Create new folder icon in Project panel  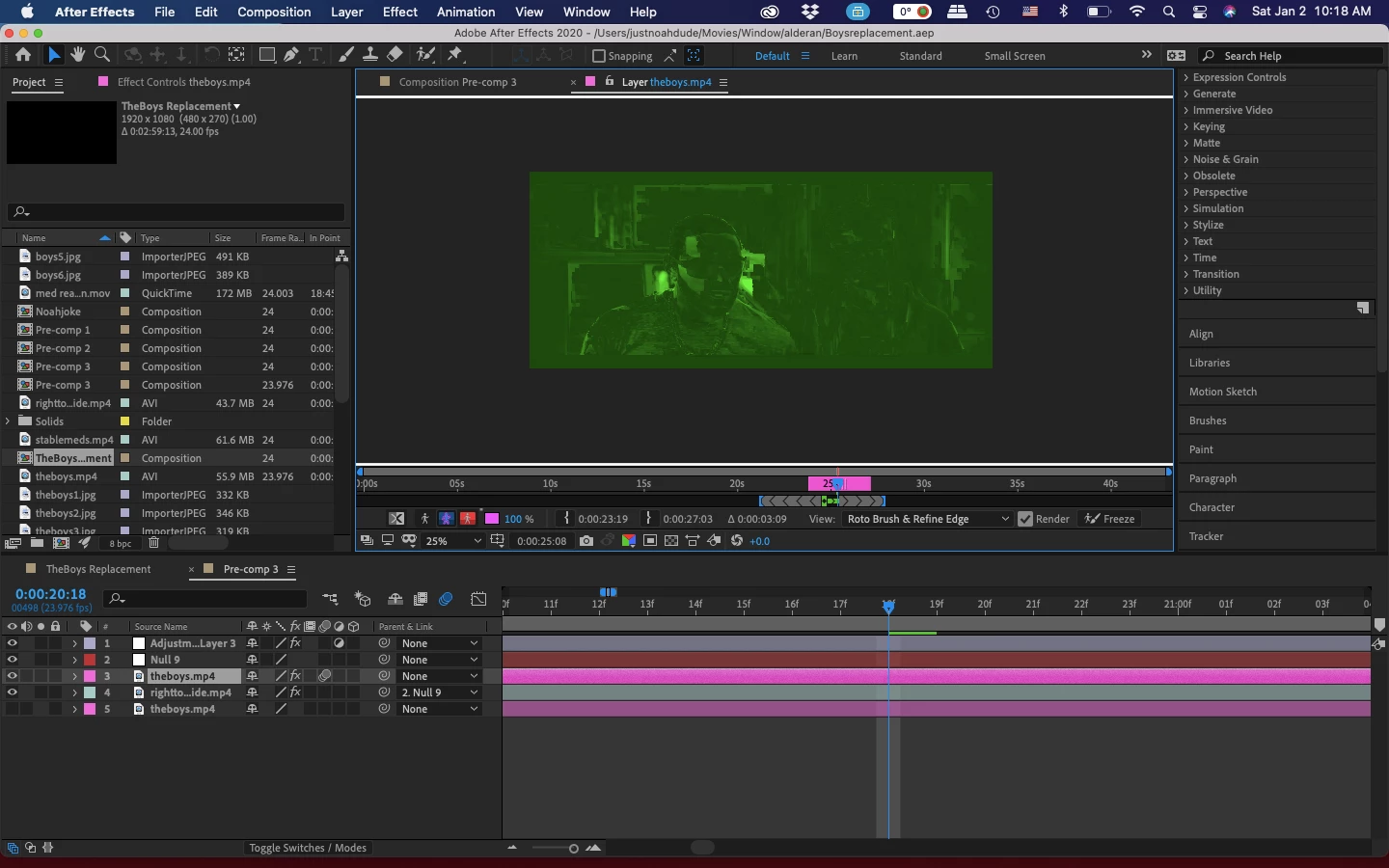pos(37,543)
